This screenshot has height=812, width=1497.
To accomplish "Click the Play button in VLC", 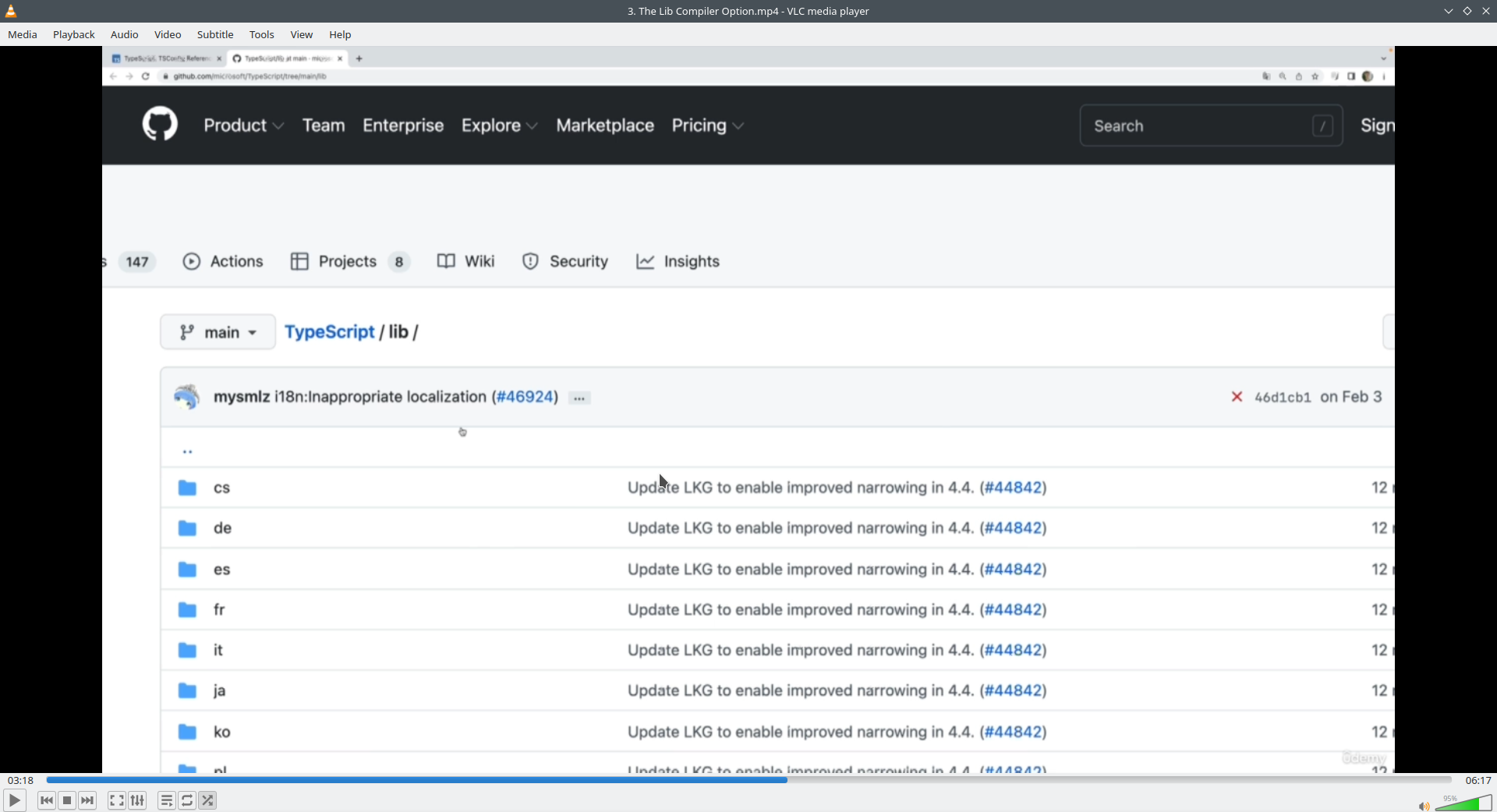I will 14,800.
